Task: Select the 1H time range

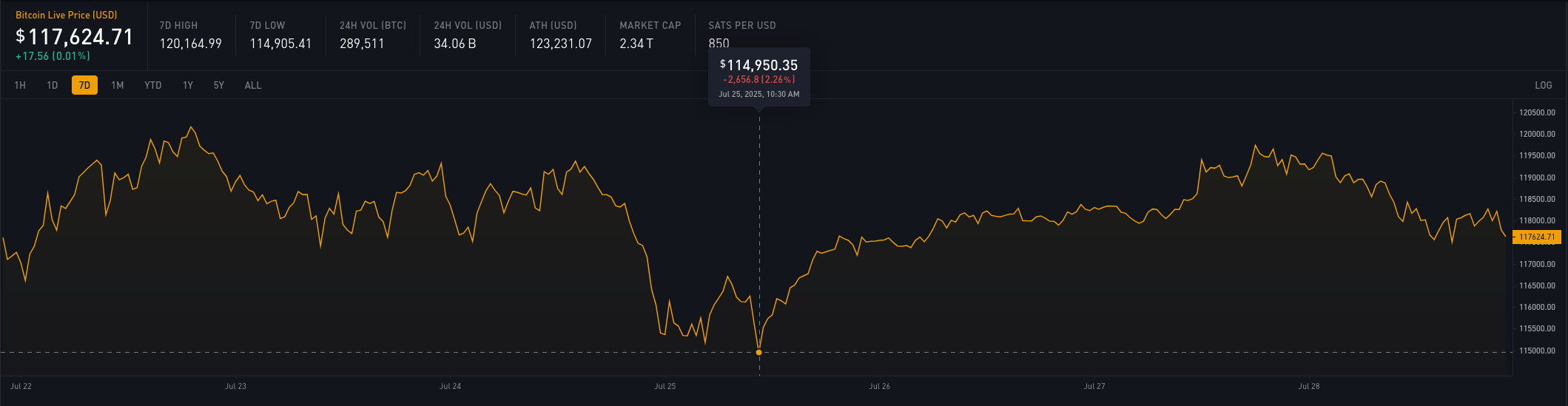Action: pyautogui.click(x=20, y=85)
